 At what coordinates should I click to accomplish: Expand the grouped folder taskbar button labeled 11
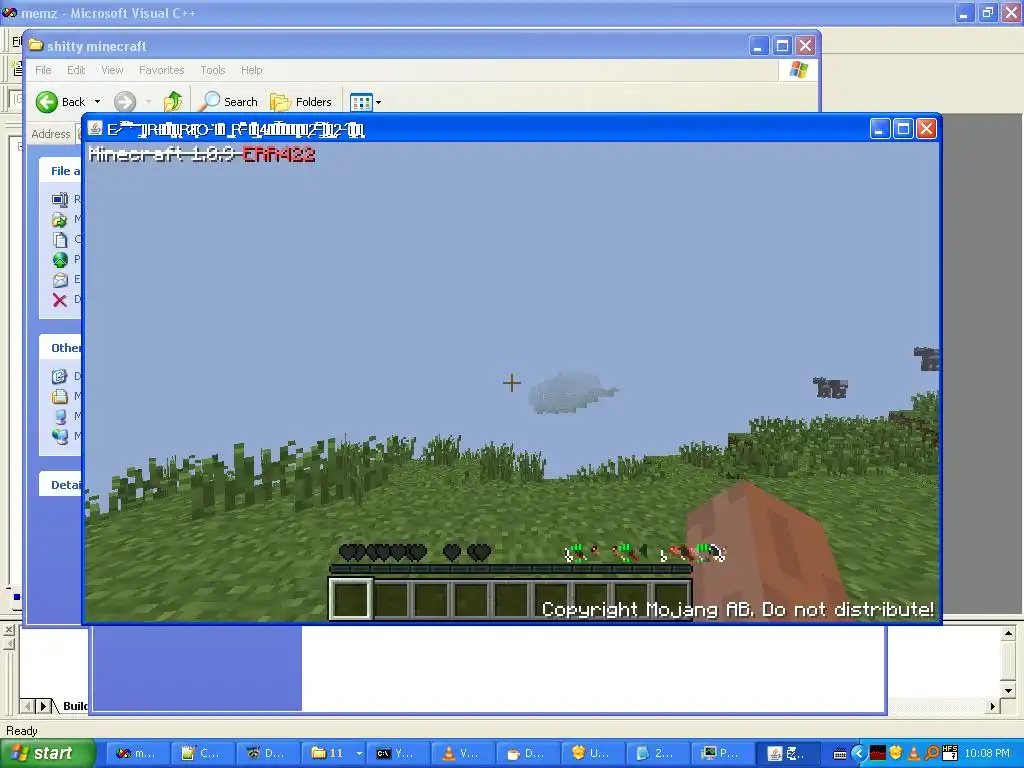pyautogui.click(x=332, y=753)
